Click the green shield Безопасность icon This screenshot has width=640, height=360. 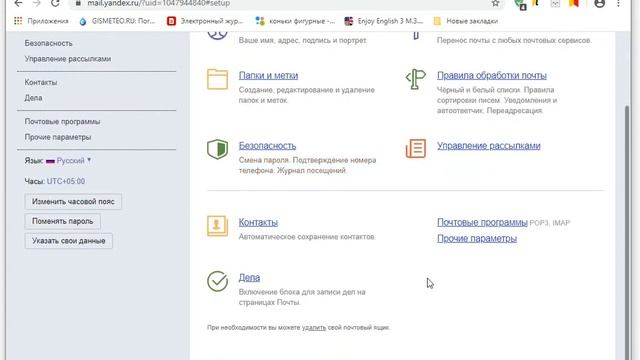point(217,149)
